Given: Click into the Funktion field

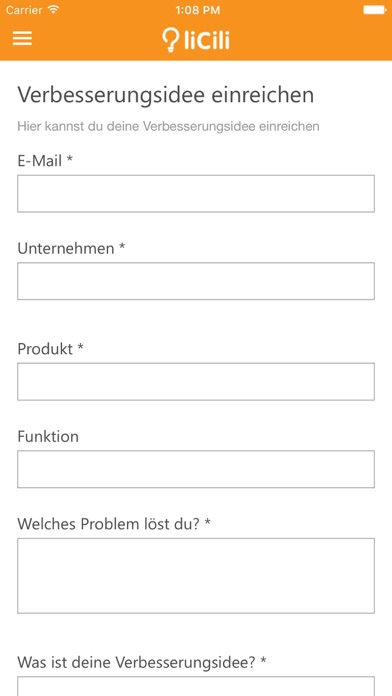Looking at the screenshot, I should tap(196, 469).
